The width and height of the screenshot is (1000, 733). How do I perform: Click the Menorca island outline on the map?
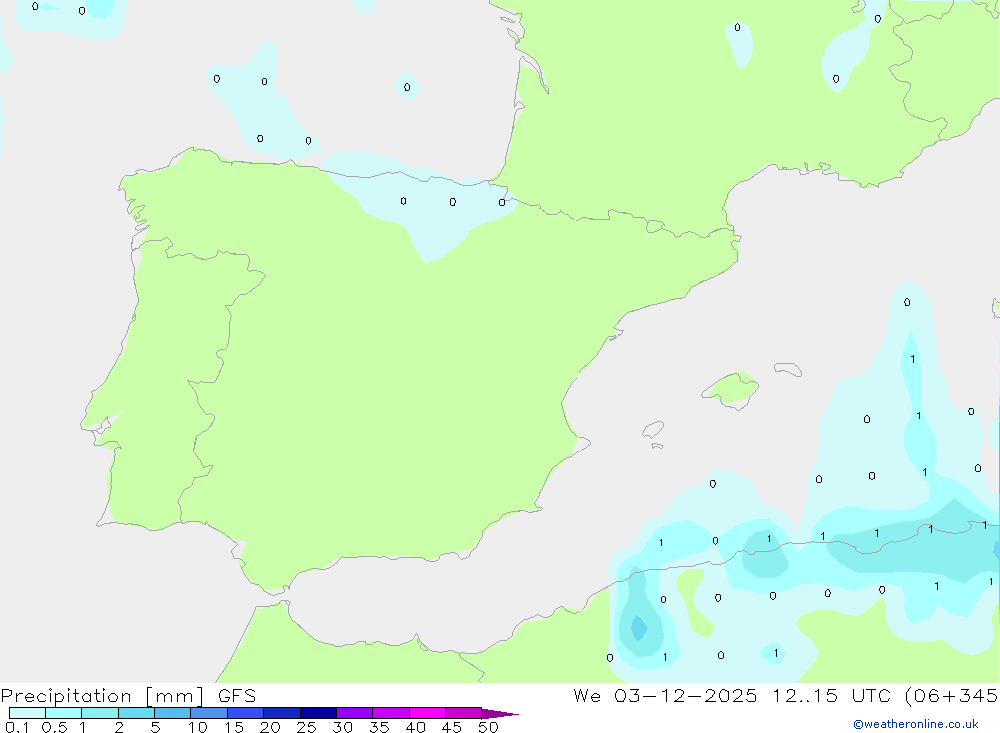tap(788, 369)
